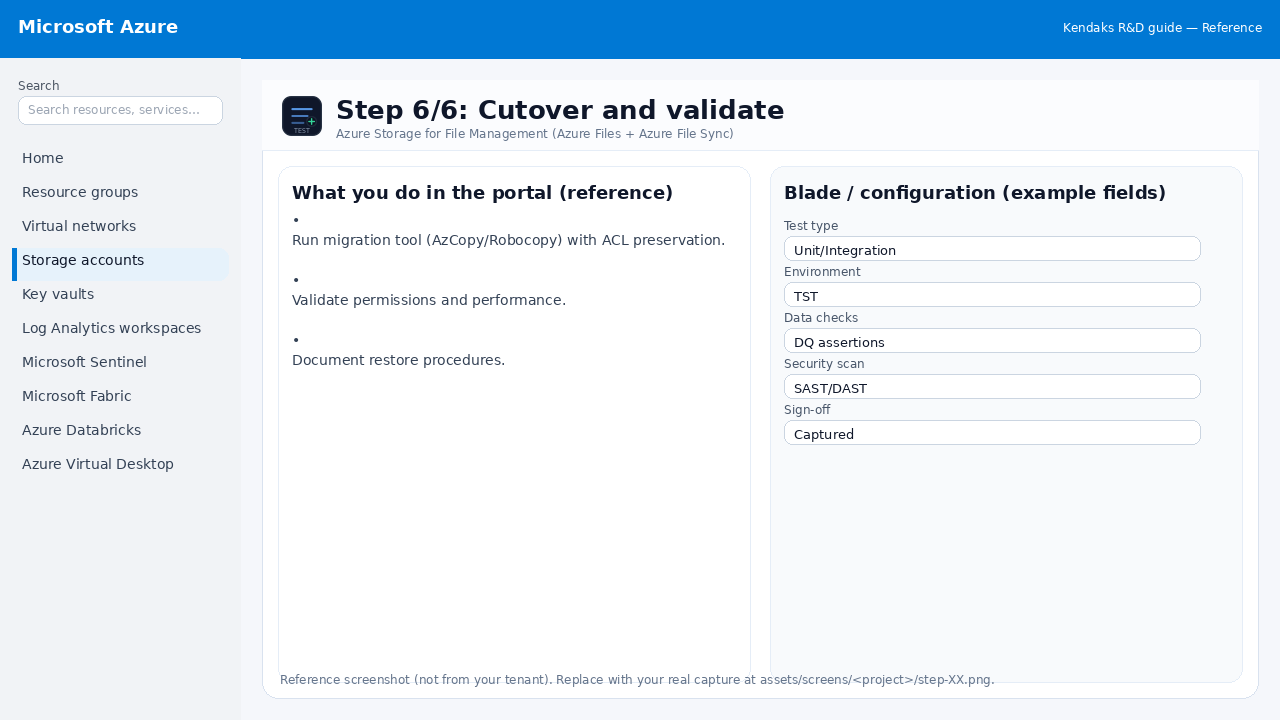1280x720 pixels.
Task: Click the Test type field Unit/Integration
Action: coord(992,248)
